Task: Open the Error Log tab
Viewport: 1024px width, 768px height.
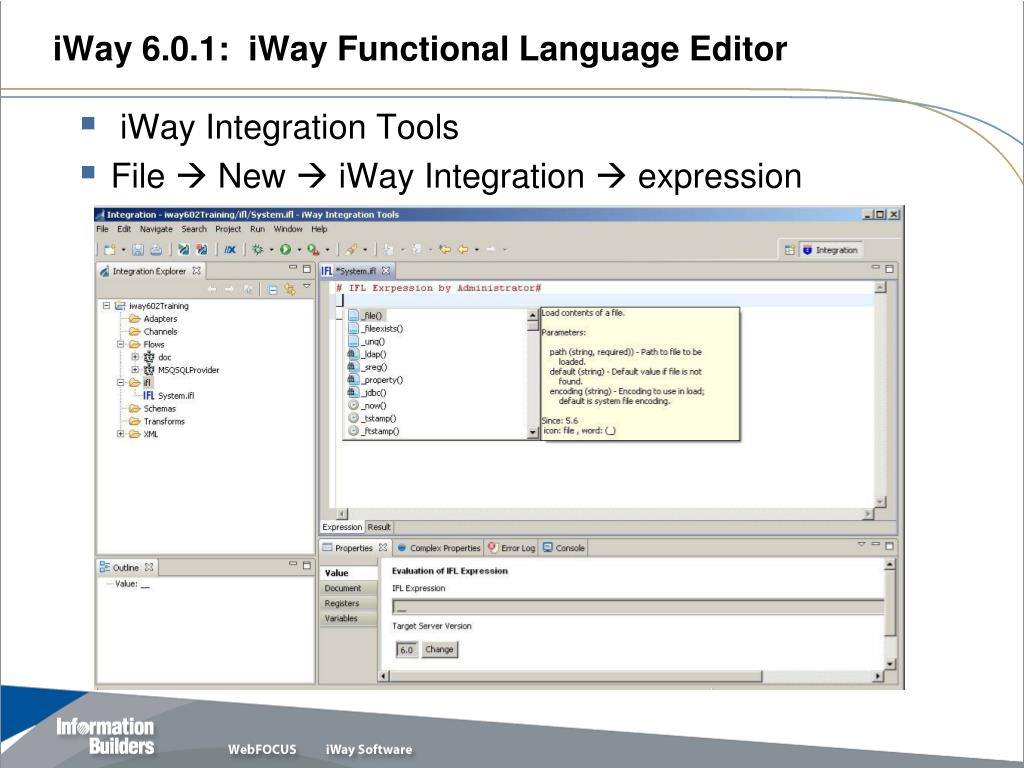Action: point(512,548)
